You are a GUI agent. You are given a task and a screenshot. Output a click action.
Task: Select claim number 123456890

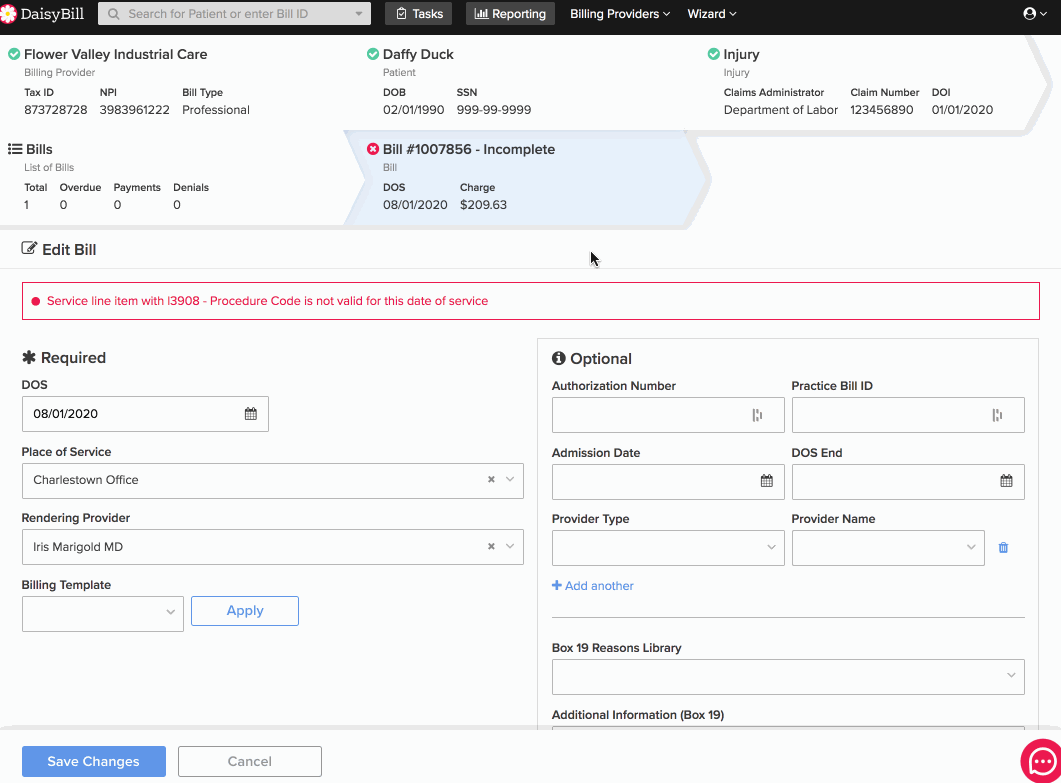pos(882,110)
